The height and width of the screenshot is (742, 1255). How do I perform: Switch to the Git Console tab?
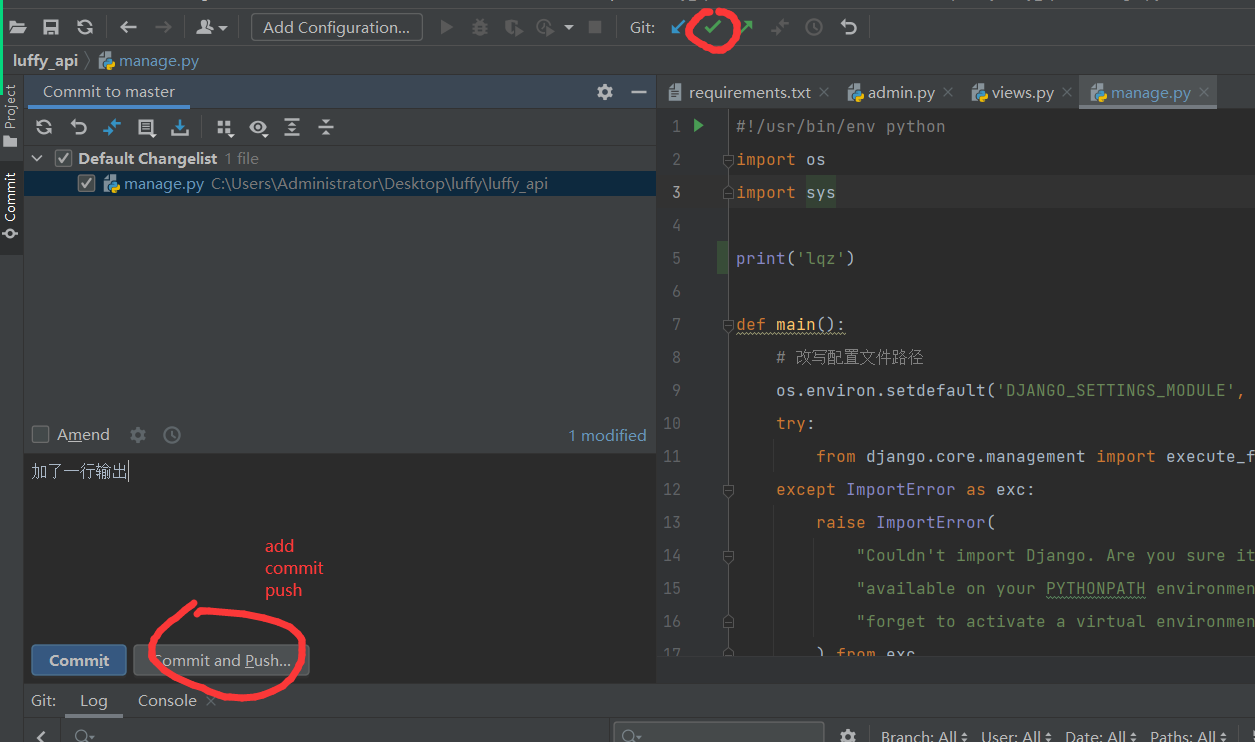pyautogui.click(x=167, y=700)
